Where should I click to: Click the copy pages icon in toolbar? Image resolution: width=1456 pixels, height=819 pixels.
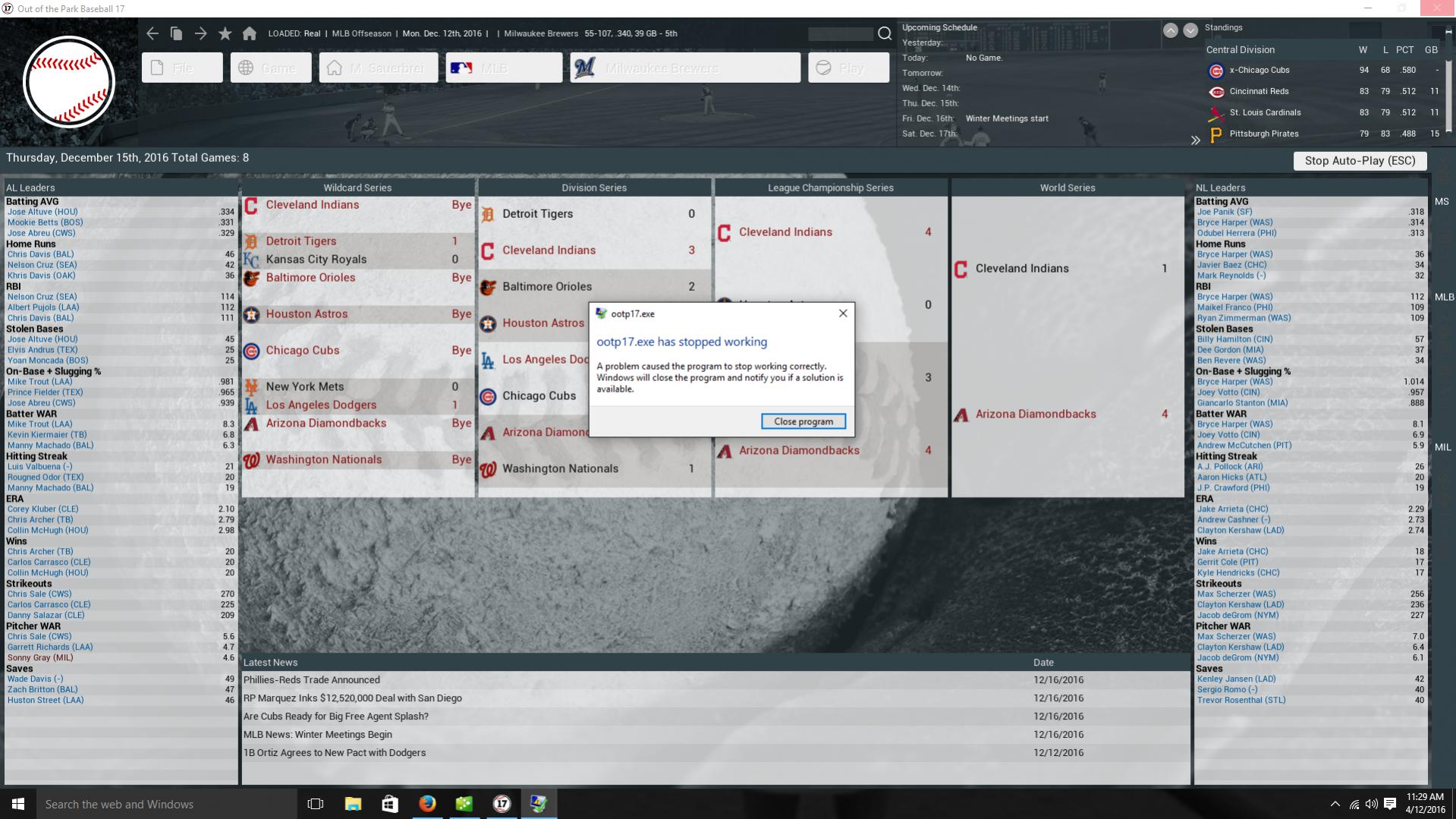point(177,33)
